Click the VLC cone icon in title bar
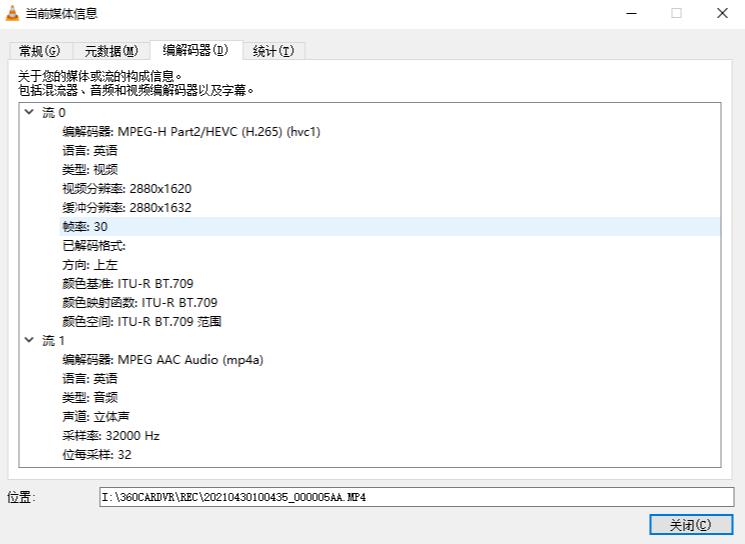Viewport: 745px width, 544px height. (x=12, y=13)
